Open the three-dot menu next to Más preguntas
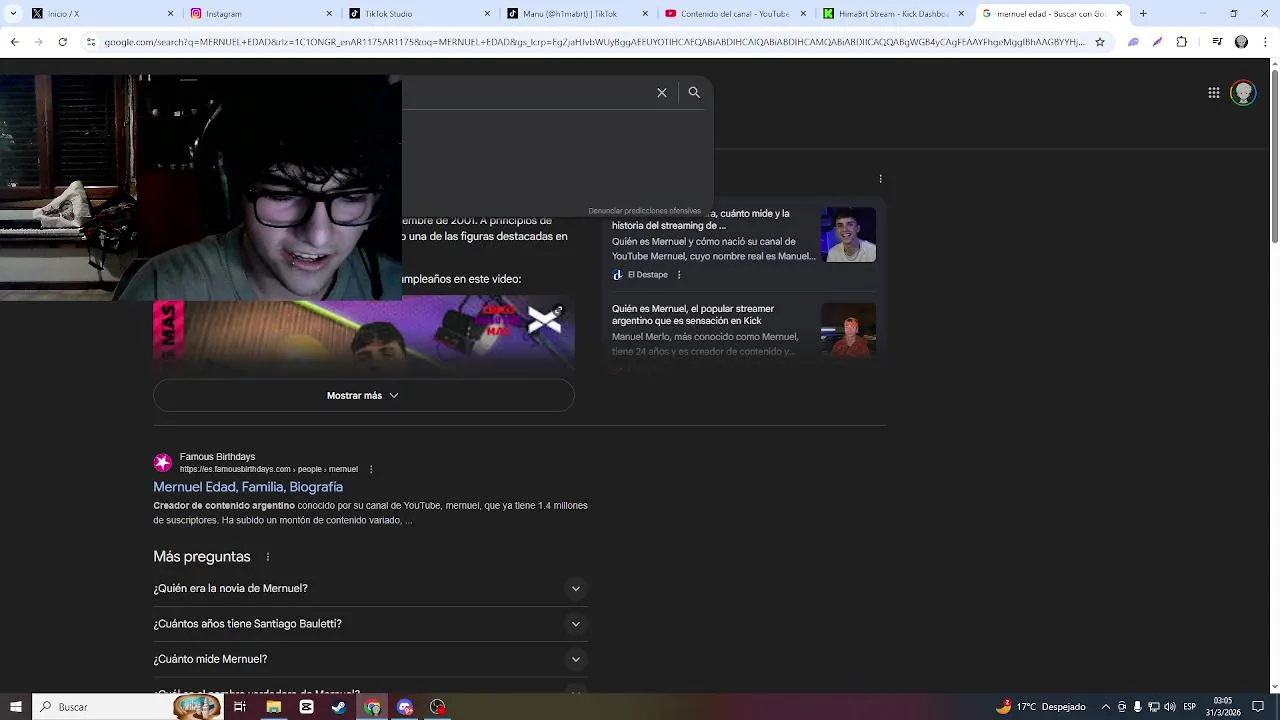Screen dimensions: 1280x720 pos(268,557)
